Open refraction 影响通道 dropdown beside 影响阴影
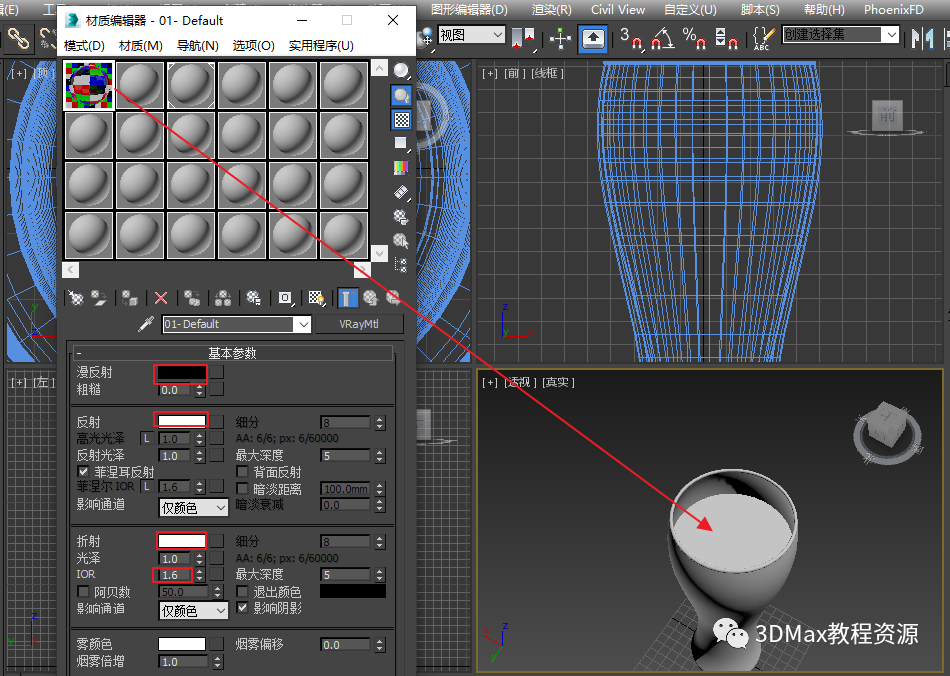950x676 pixels. click(193, 611)
